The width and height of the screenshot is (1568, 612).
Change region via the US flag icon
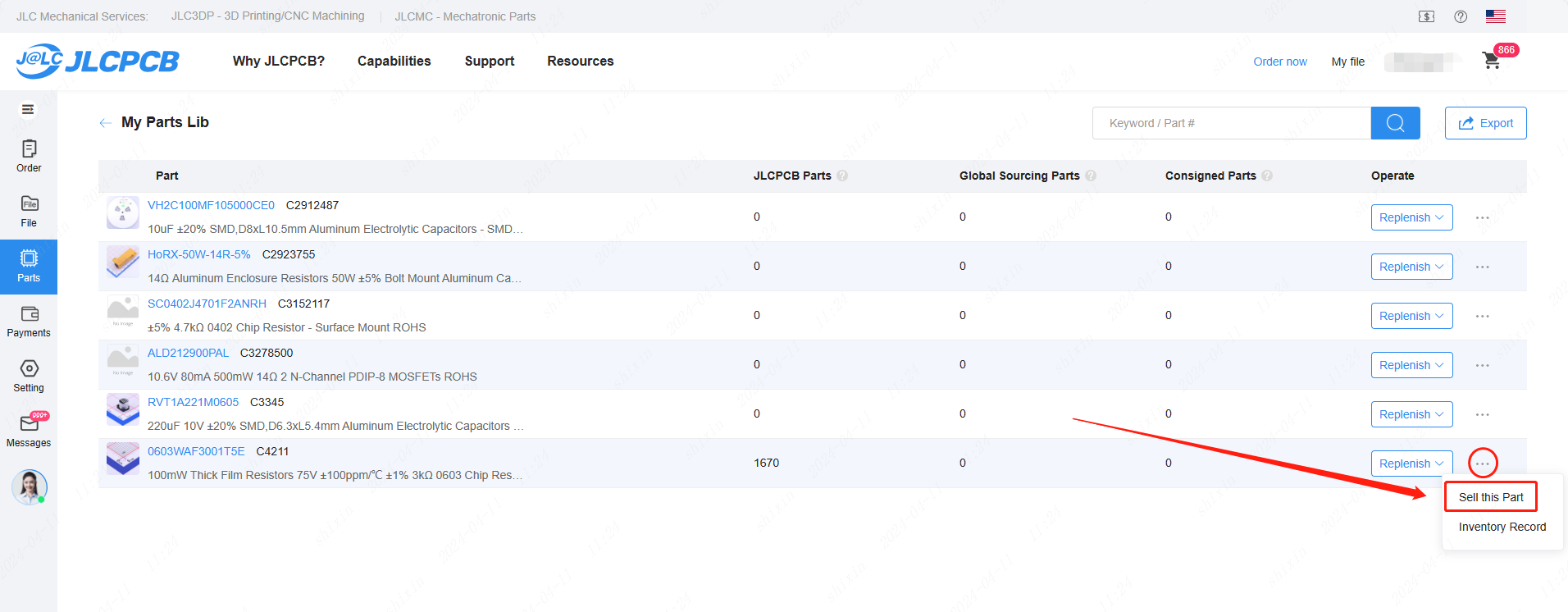1496,16
